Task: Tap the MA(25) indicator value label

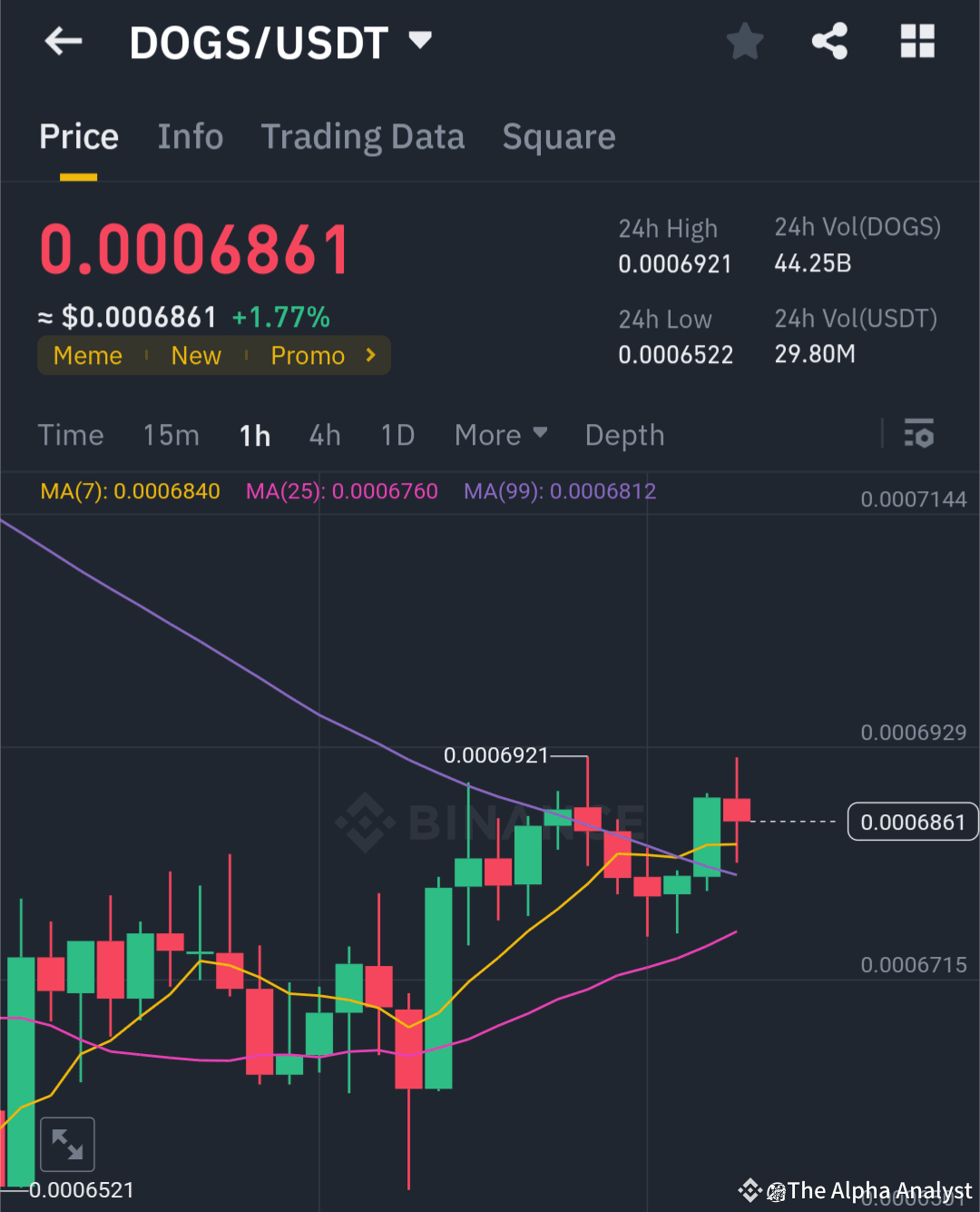Action: pos(341,491)
